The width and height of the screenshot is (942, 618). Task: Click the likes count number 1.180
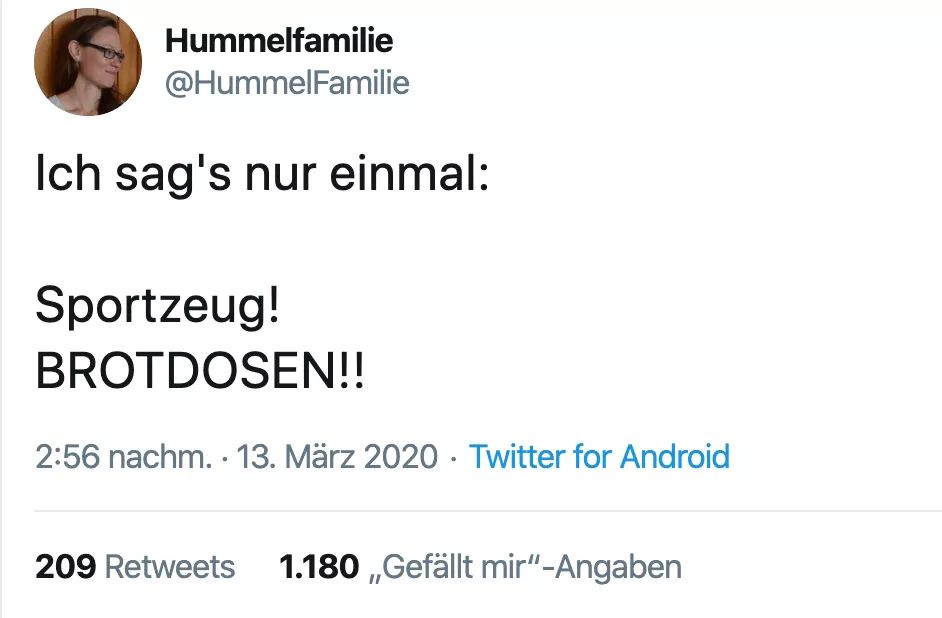point(319,567)
